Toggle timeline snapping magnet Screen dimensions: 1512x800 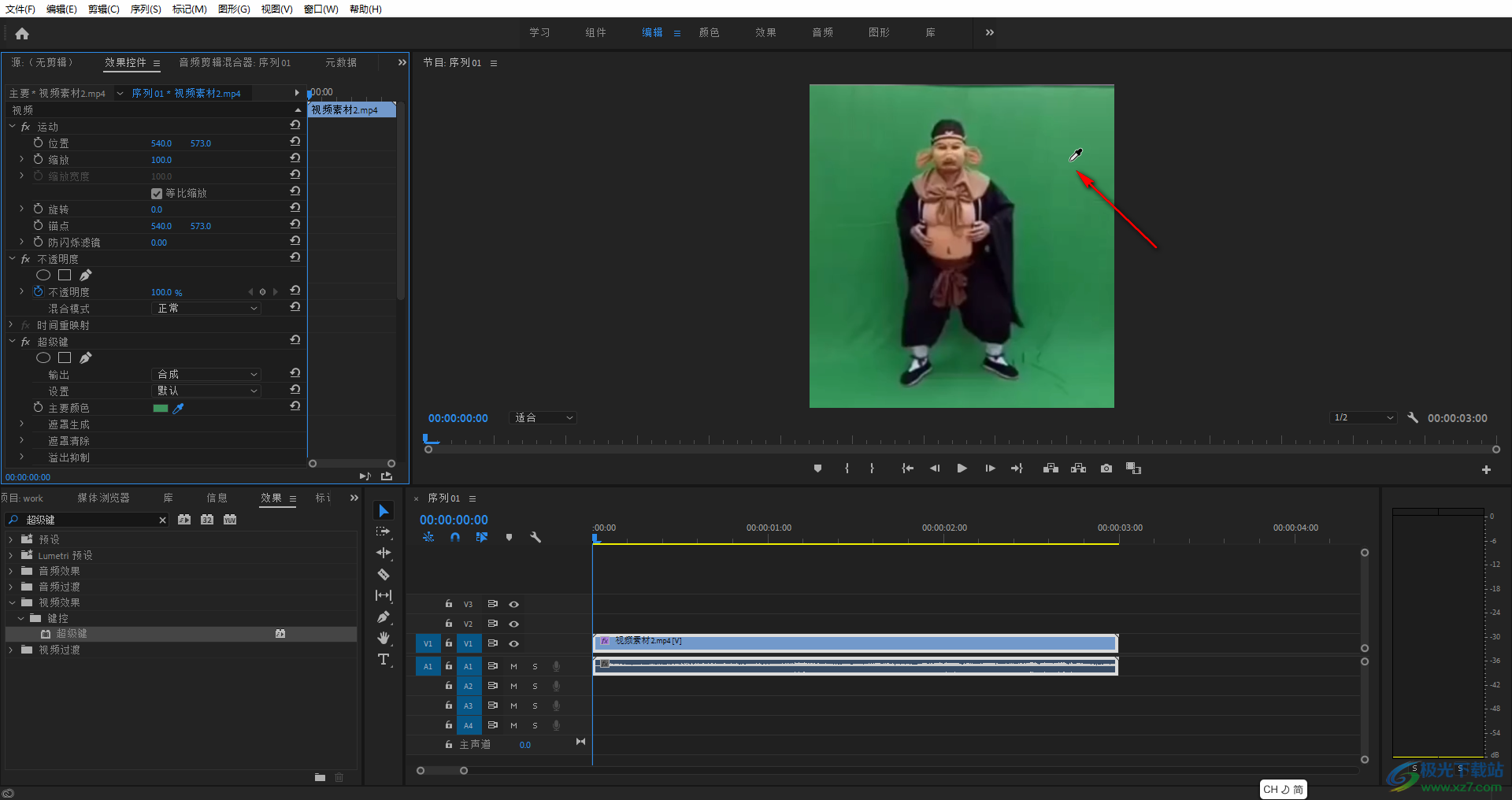click(455, 537)
